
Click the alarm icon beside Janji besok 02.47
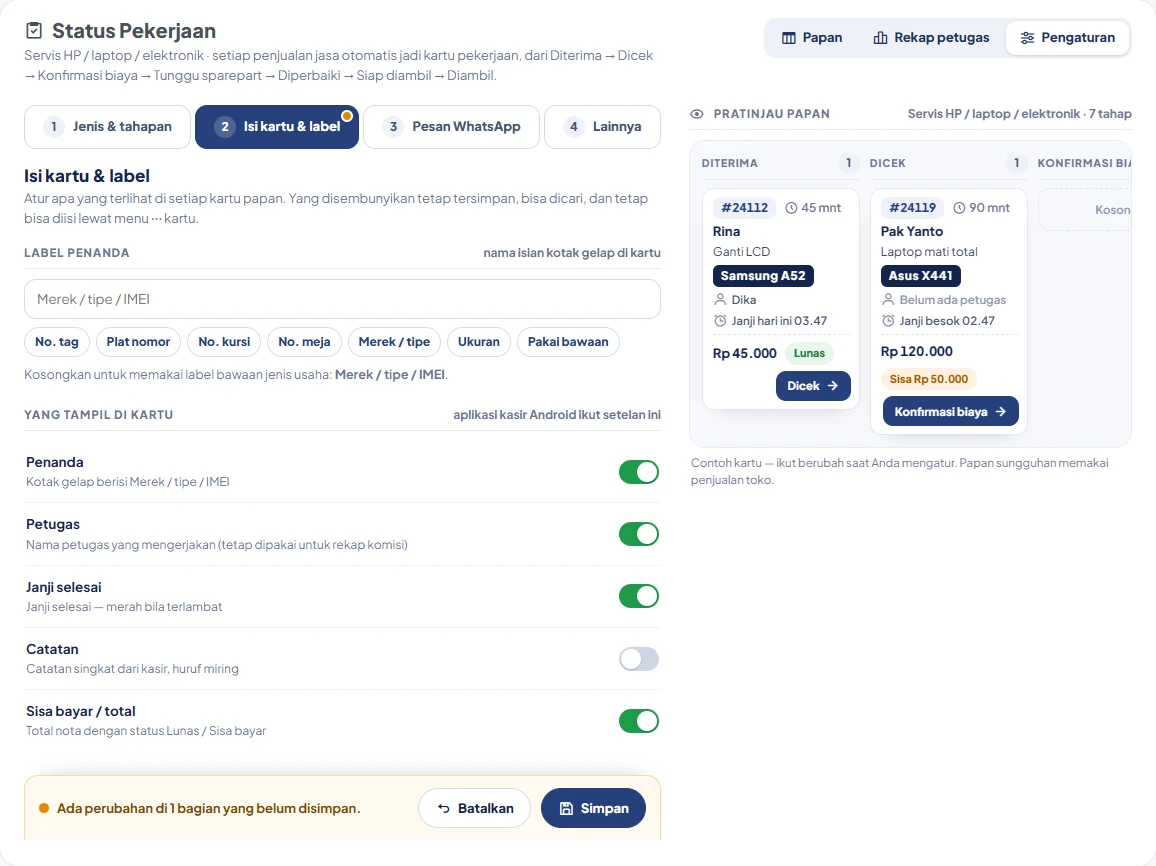[888, 321]
